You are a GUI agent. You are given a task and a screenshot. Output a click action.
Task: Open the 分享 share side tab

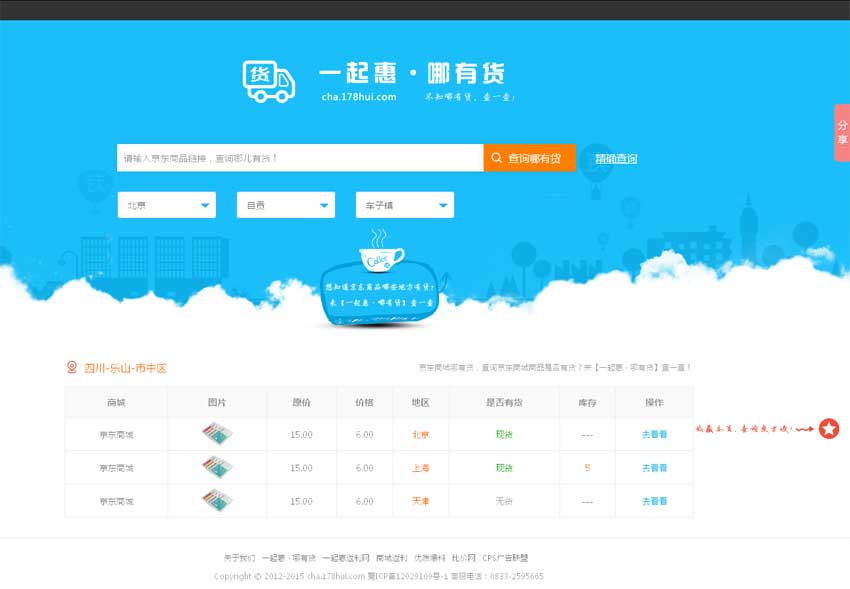pos(841,133)
